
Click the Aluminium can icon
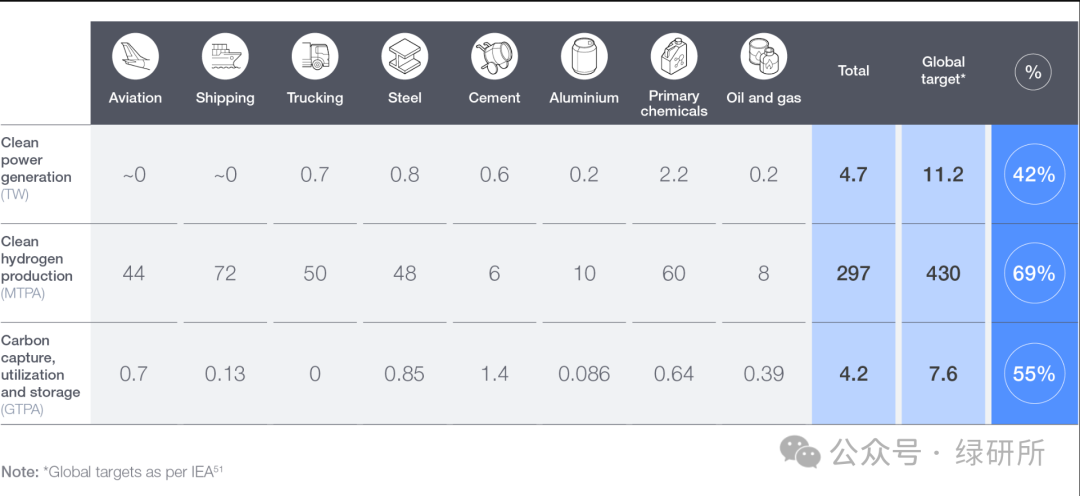(584, 56)
